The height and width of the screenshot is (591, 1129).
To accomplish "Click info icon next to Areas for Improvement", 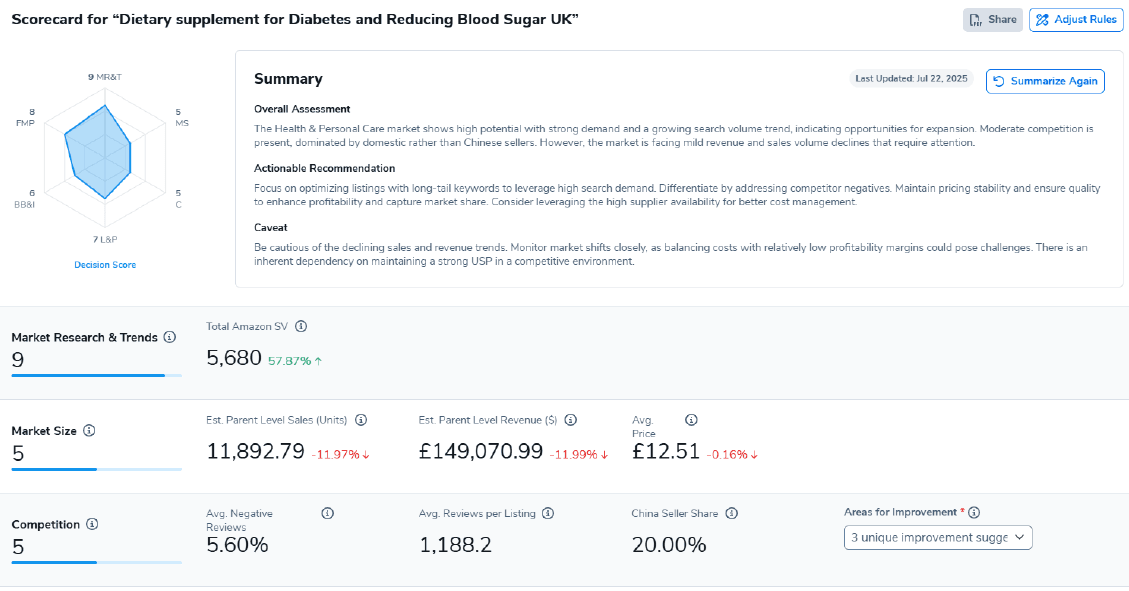I will [x=974, y=512].
